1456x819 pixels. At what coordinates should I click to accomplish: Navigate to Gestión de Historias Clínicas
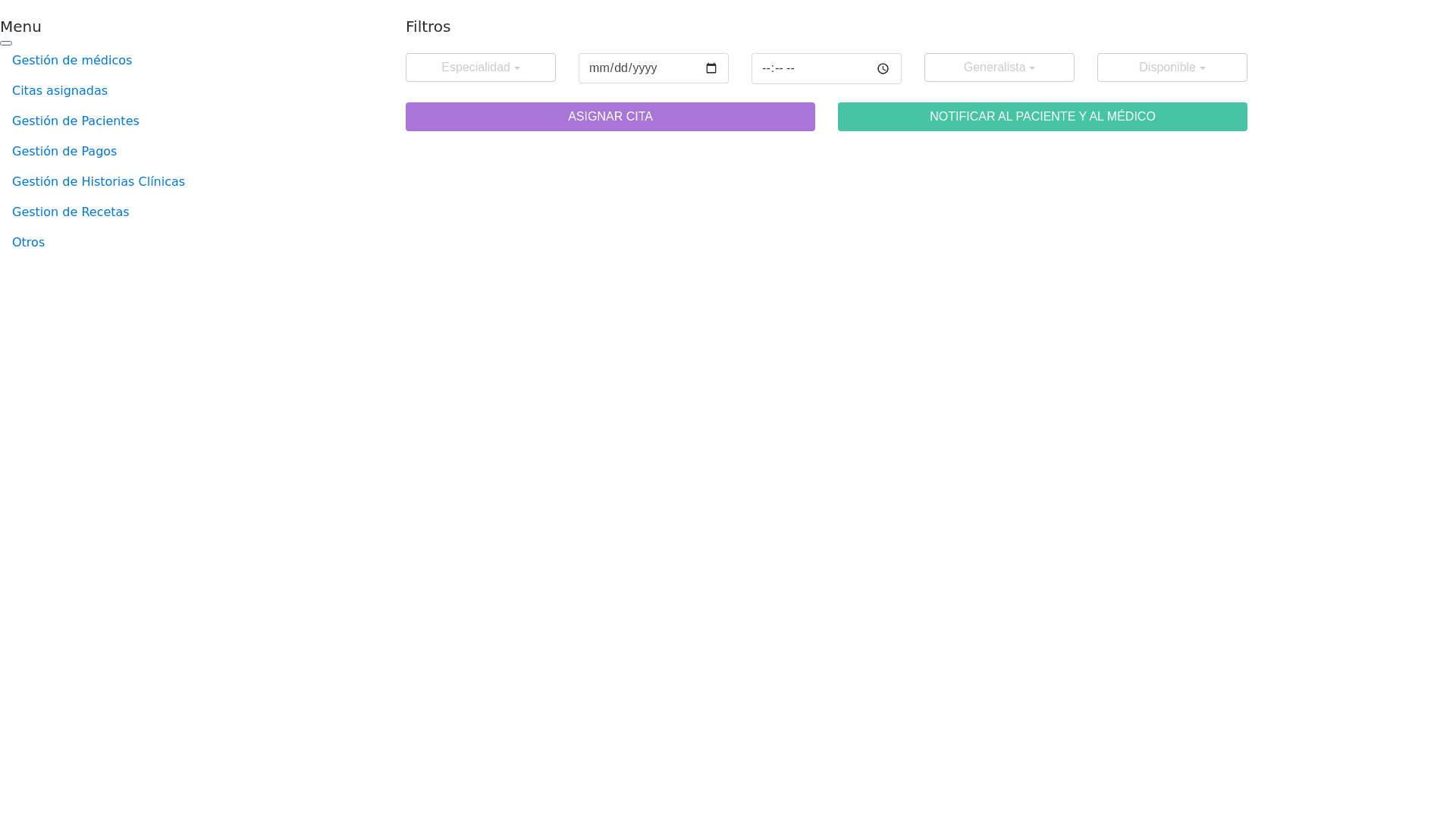tap(99, 182)
